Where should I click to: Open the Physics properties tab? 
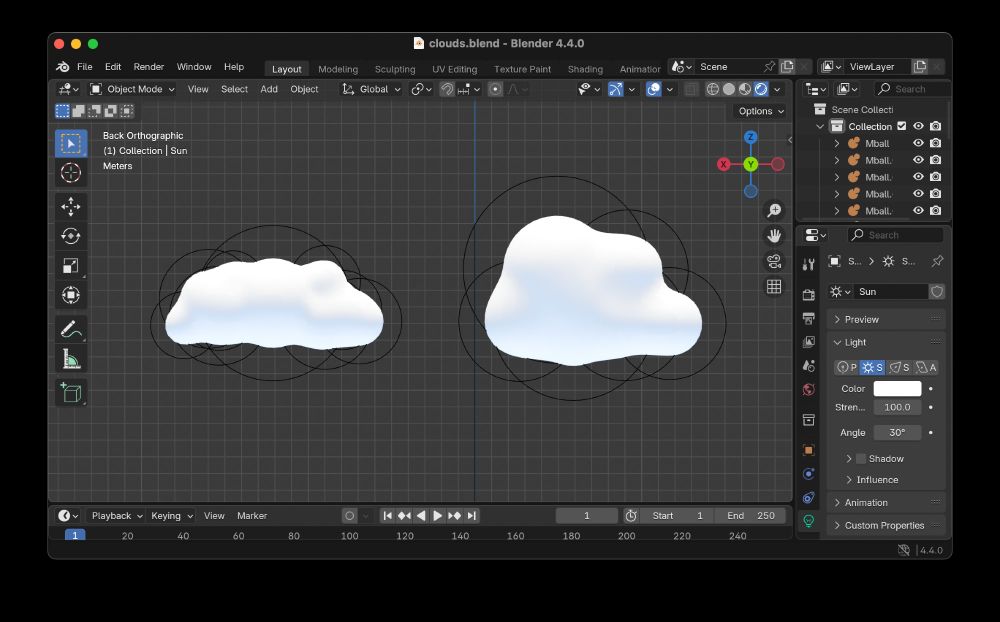809,473
